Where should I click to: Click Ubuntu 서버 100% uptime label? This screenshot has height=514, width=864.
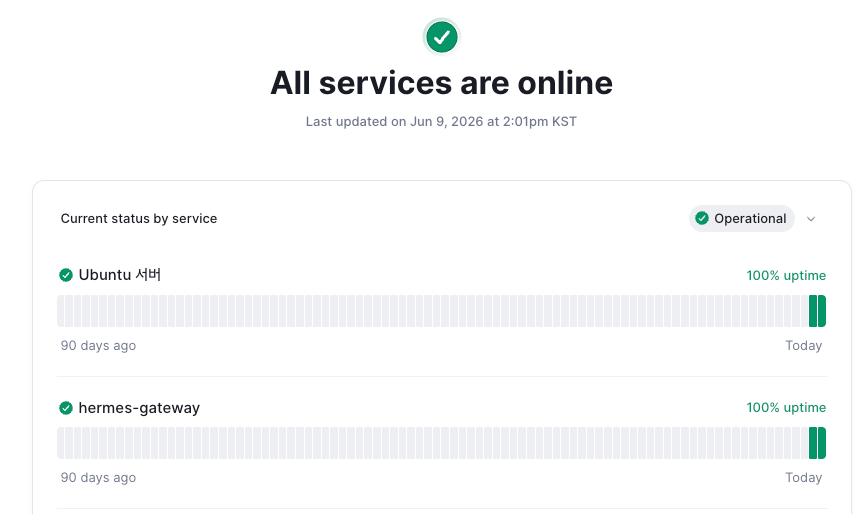coord(786,275)
